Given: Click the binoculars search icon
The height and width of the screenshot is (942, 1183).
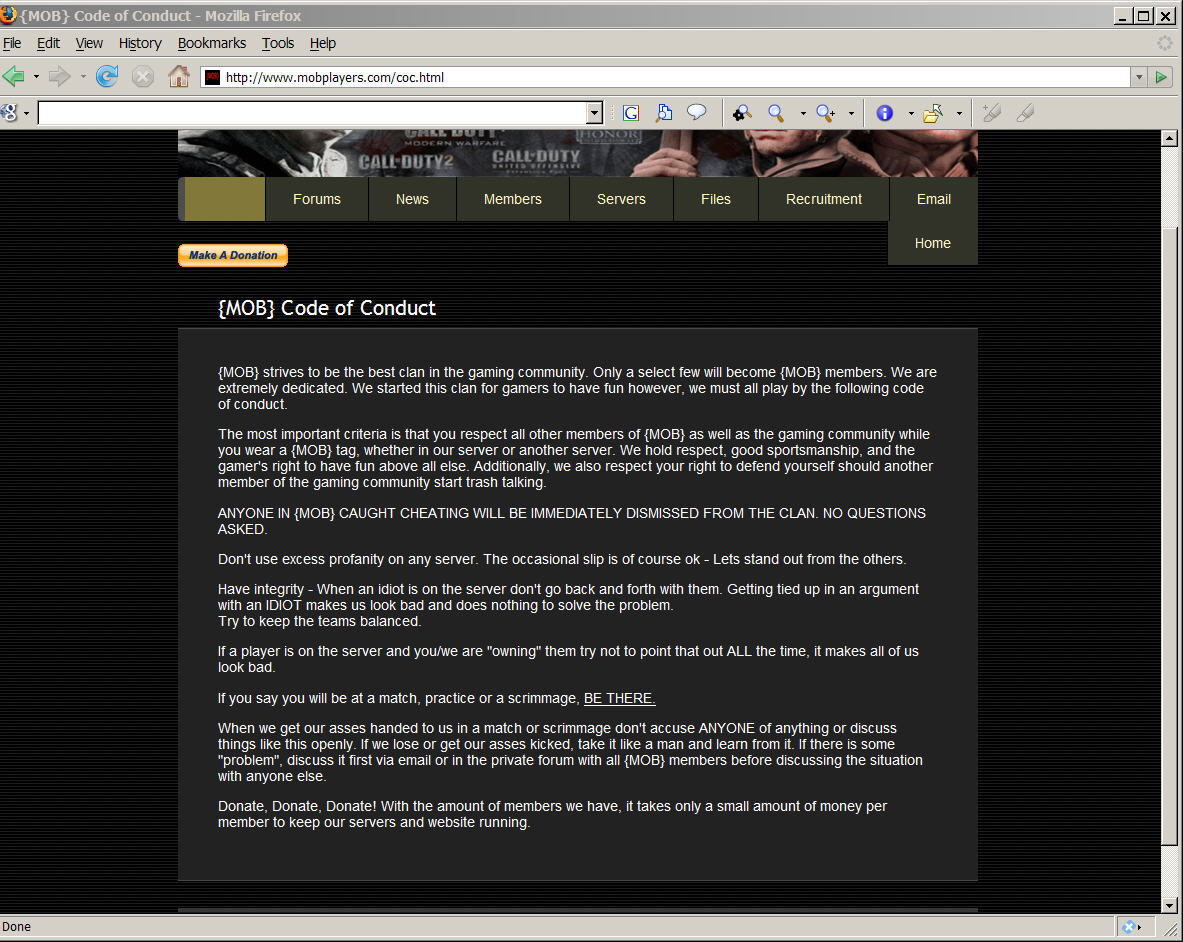Looking at the screenshot, I should (x=742, y=113).
